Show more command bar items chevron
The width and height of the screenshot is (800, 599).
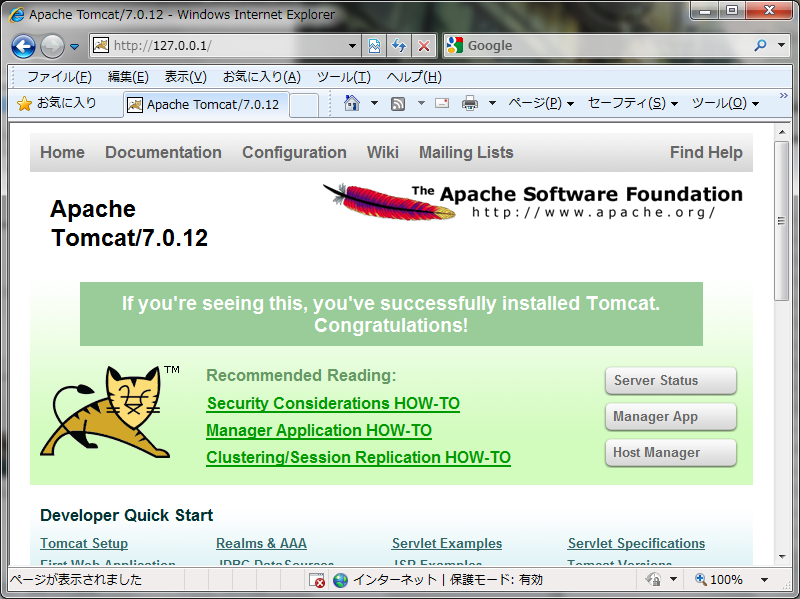pos(784,95)
